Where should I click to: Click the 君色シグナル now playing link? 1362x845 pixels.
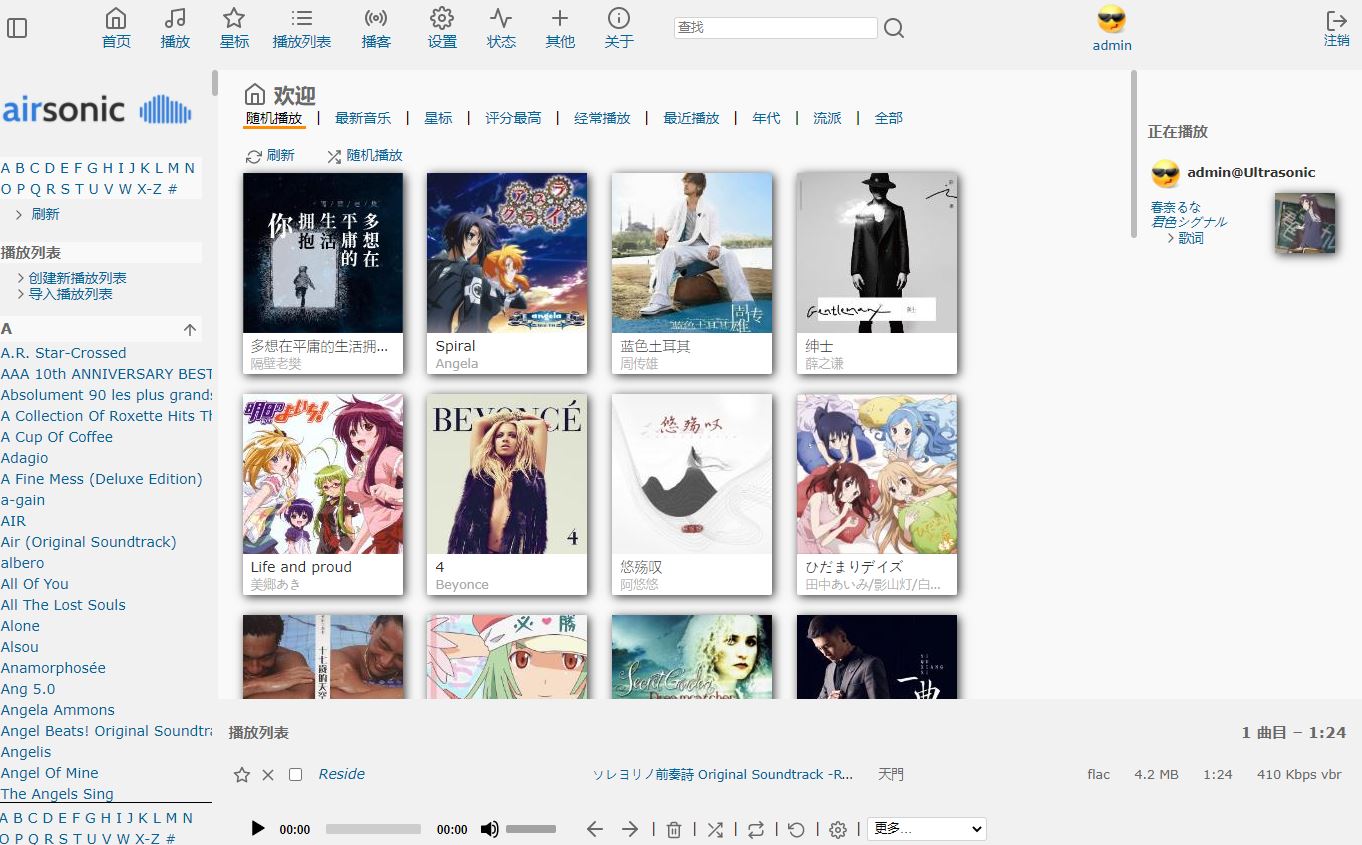[1189, 222]
